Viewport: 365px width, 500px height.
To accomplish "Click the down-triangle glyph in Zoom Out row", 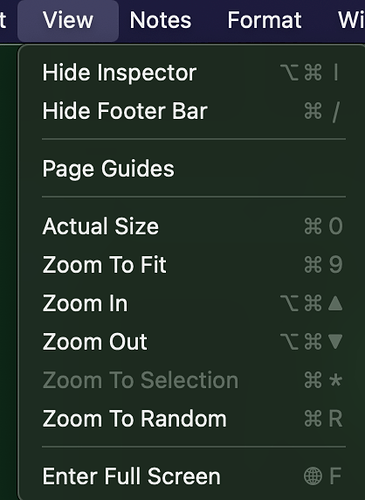I will tap(335, 342).
